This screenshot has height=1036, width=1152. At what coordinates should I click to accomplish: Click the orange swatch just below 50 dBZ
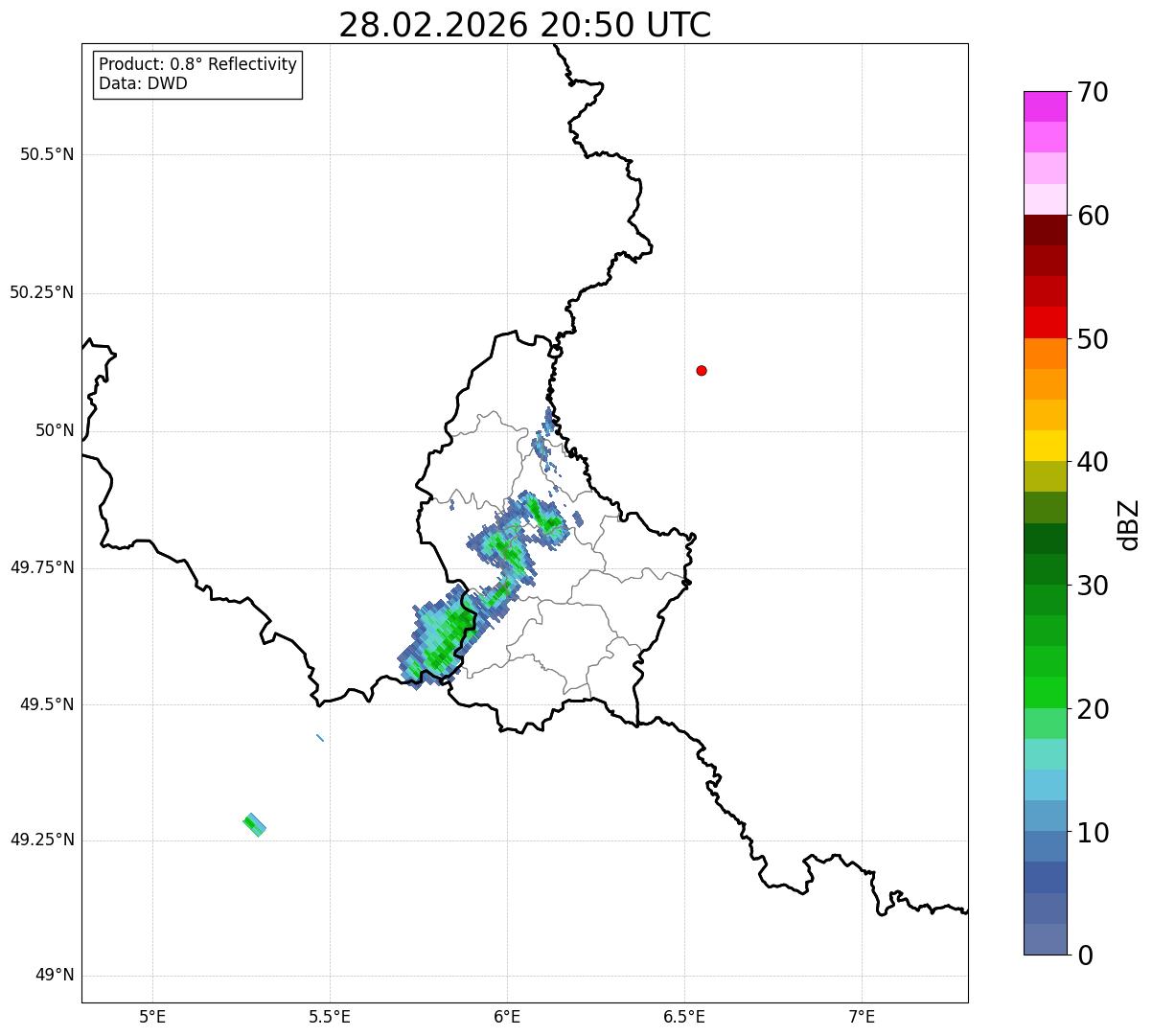tap(1045, 354)
